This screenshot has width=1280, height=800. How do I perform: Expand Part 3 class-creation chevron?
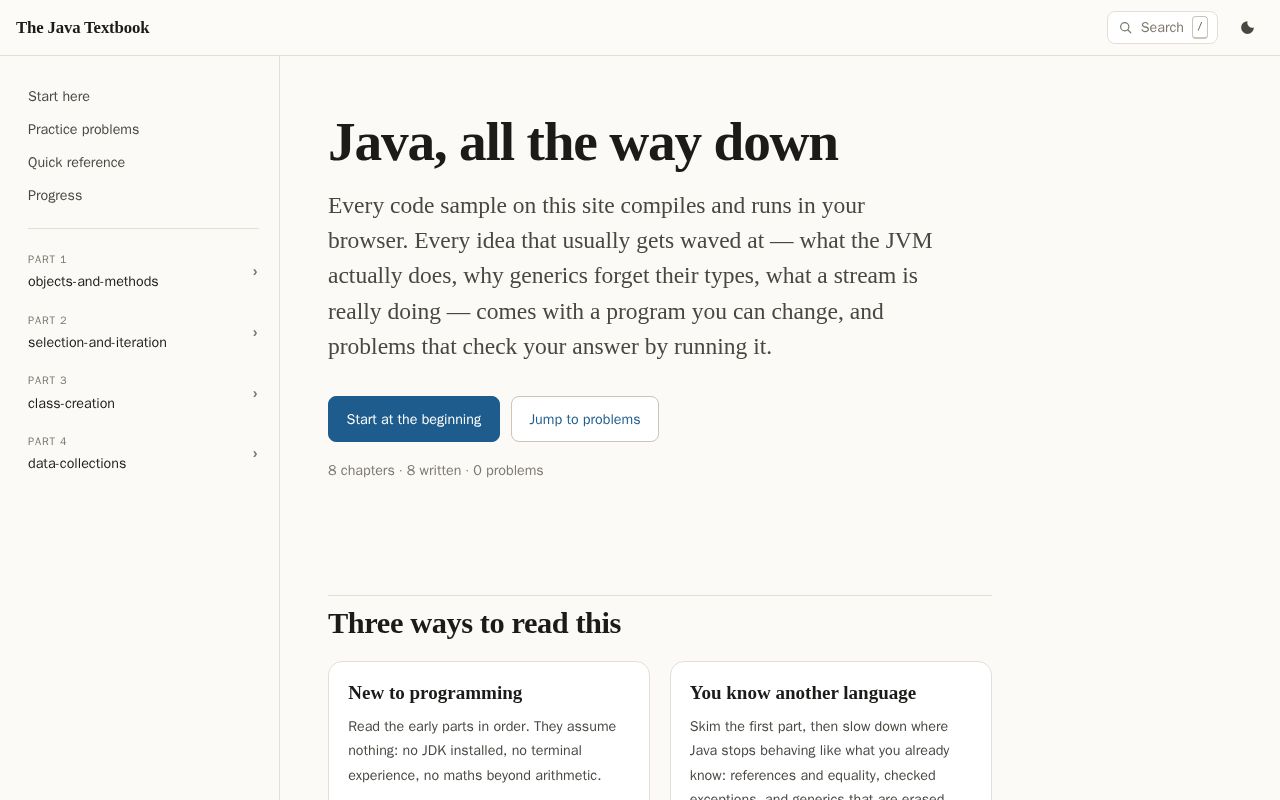click(x=255, y=394)
